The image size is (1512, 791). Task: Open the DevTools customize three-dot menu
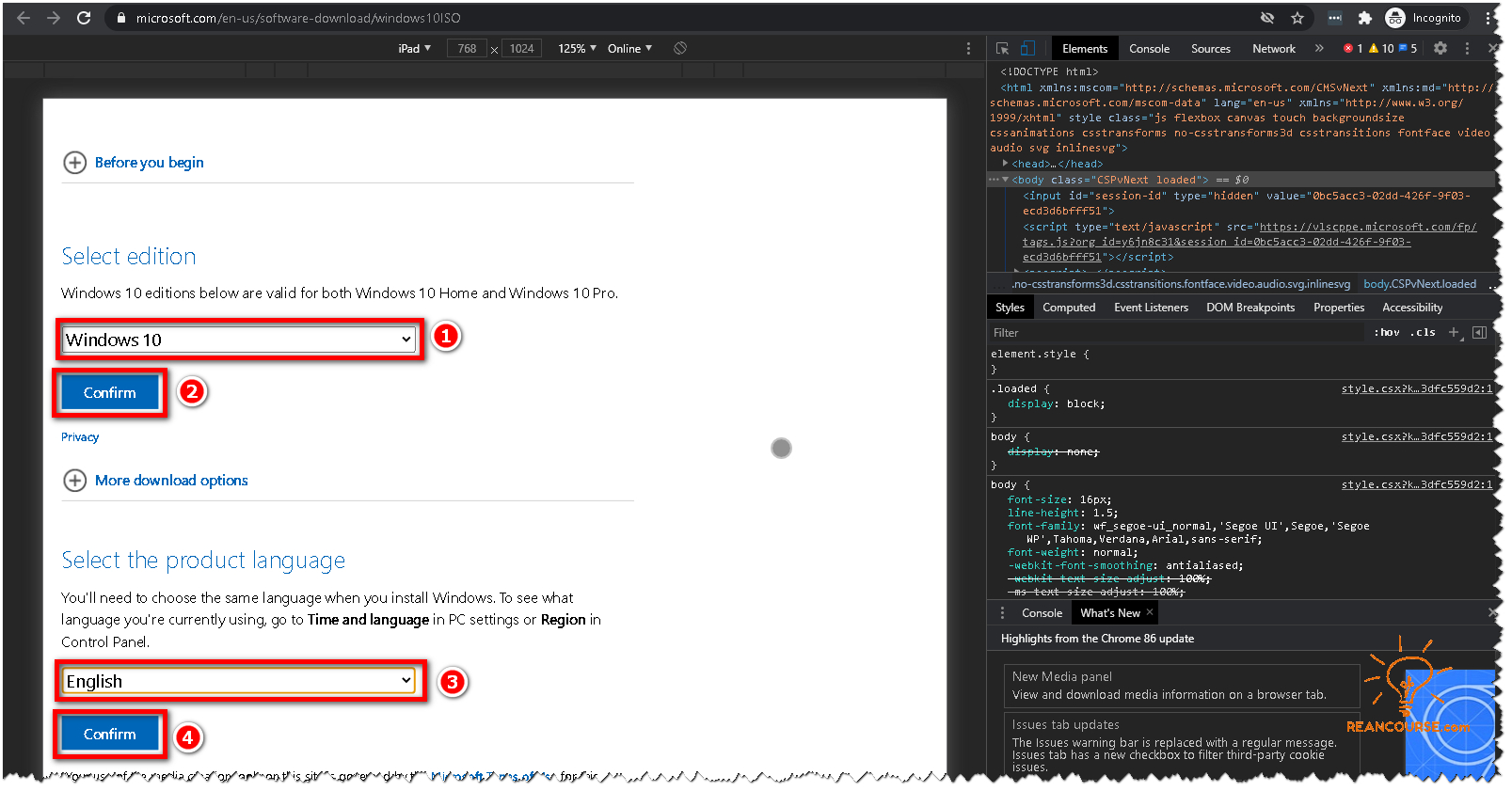(x=1467, y=48)
